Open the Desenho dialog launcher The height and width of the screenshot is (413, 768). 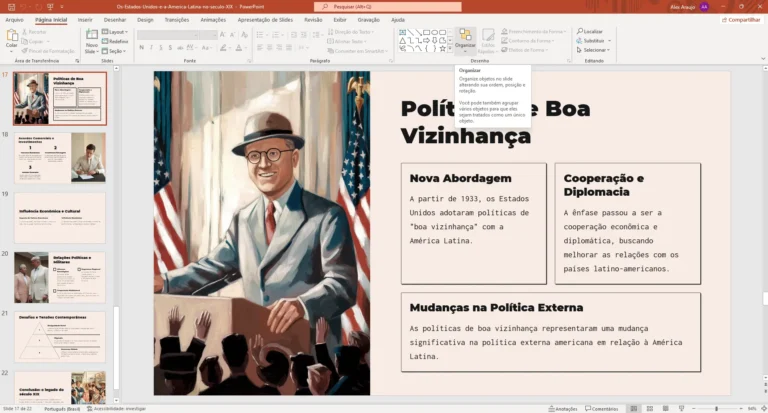(569, 61)
